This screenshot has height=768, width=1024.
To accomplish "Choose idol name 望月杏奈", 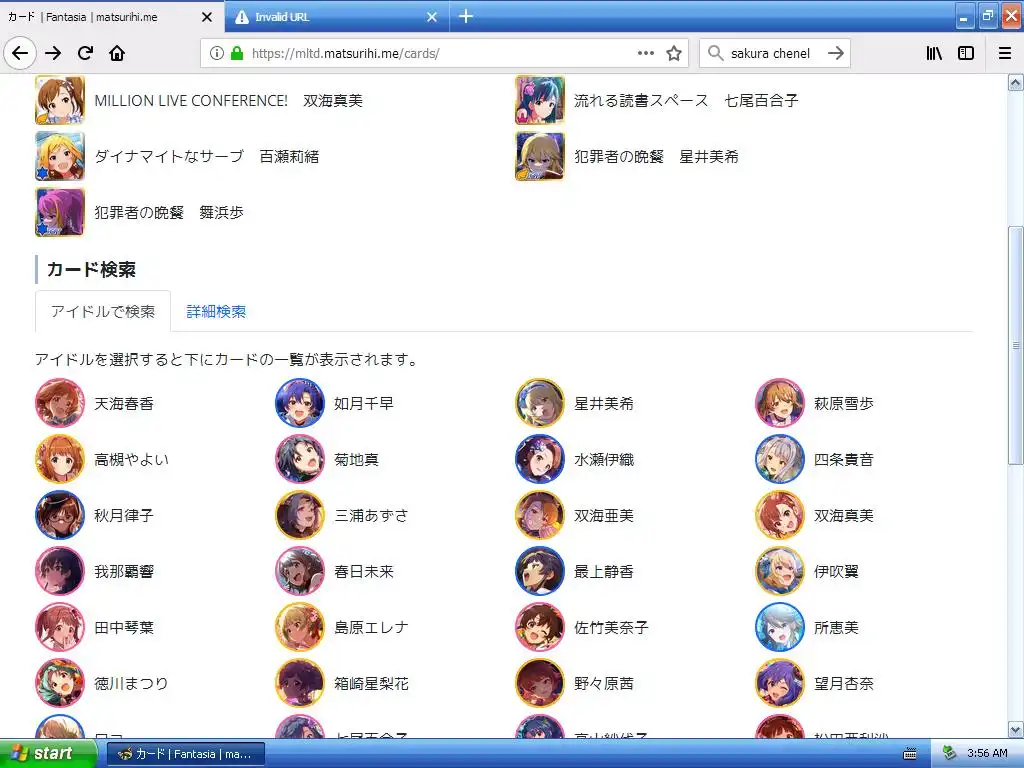I will 844,684.
